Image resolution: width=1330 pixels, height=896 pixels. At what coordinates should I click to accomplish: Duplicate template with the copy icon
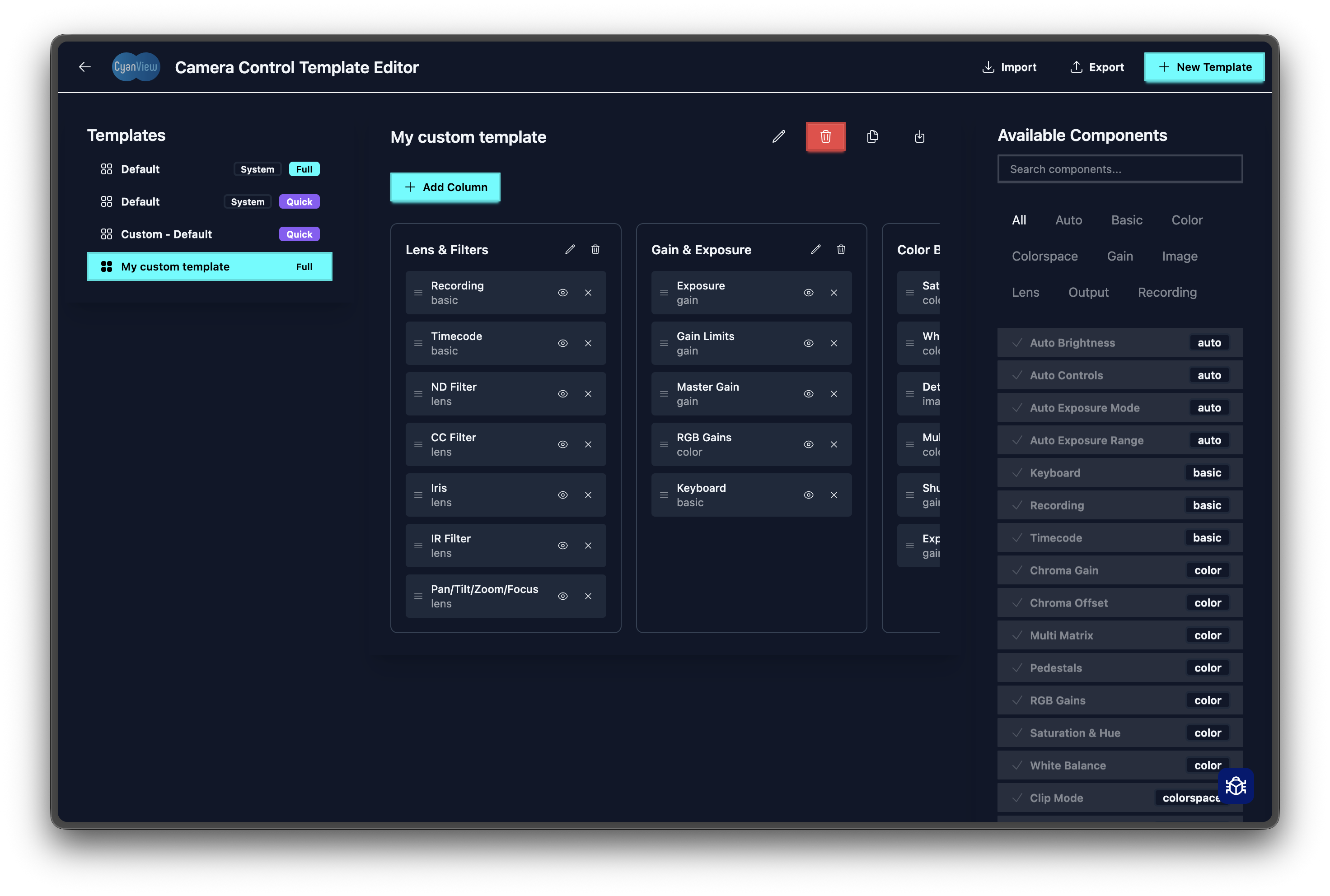(872, 136)
